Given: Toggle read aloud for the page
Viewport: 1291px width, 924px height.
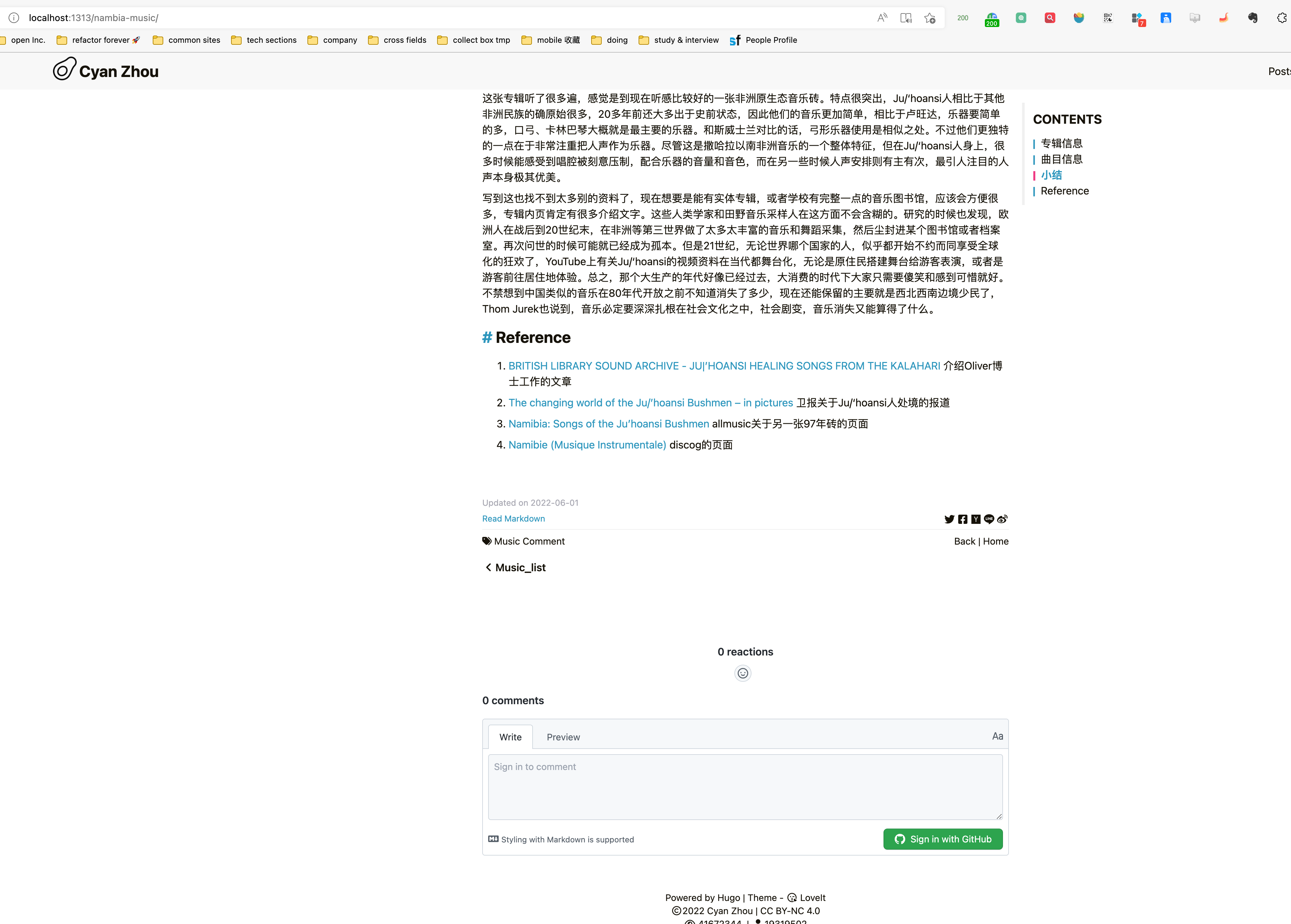Looking at the screenshot, I should (882, 18).
